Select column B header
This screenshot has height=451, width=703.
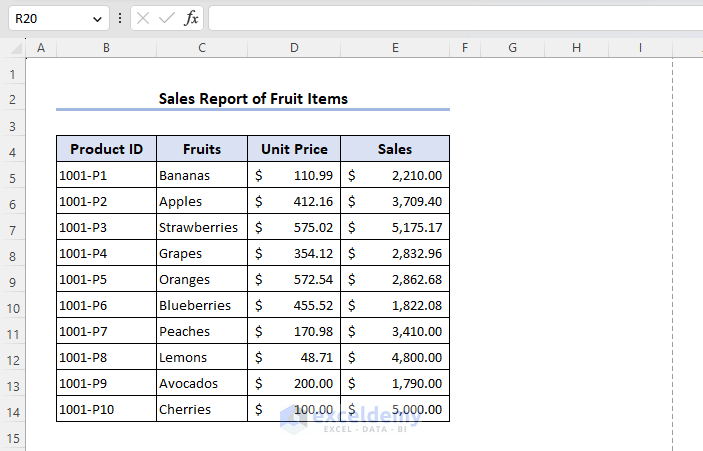[106, 48]
